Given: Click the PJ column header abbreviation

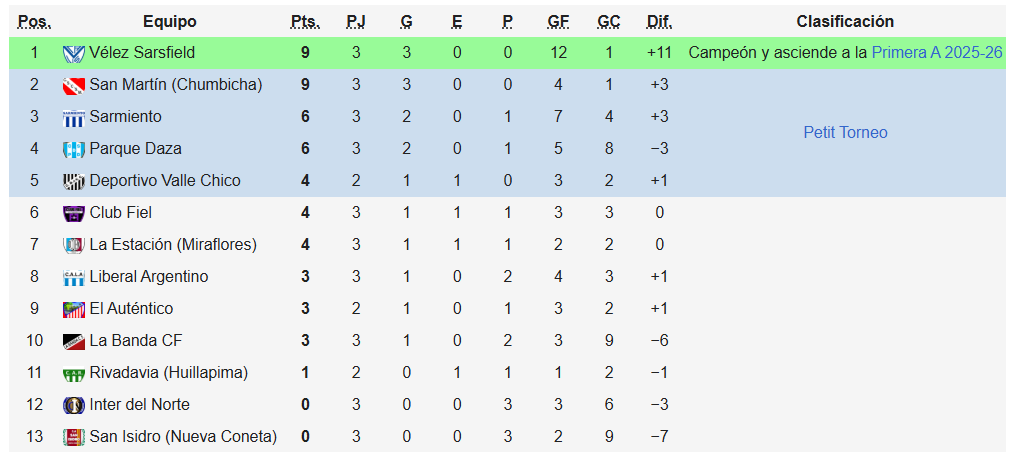Looking at the screenshot, I should click(x=356, y=22).
